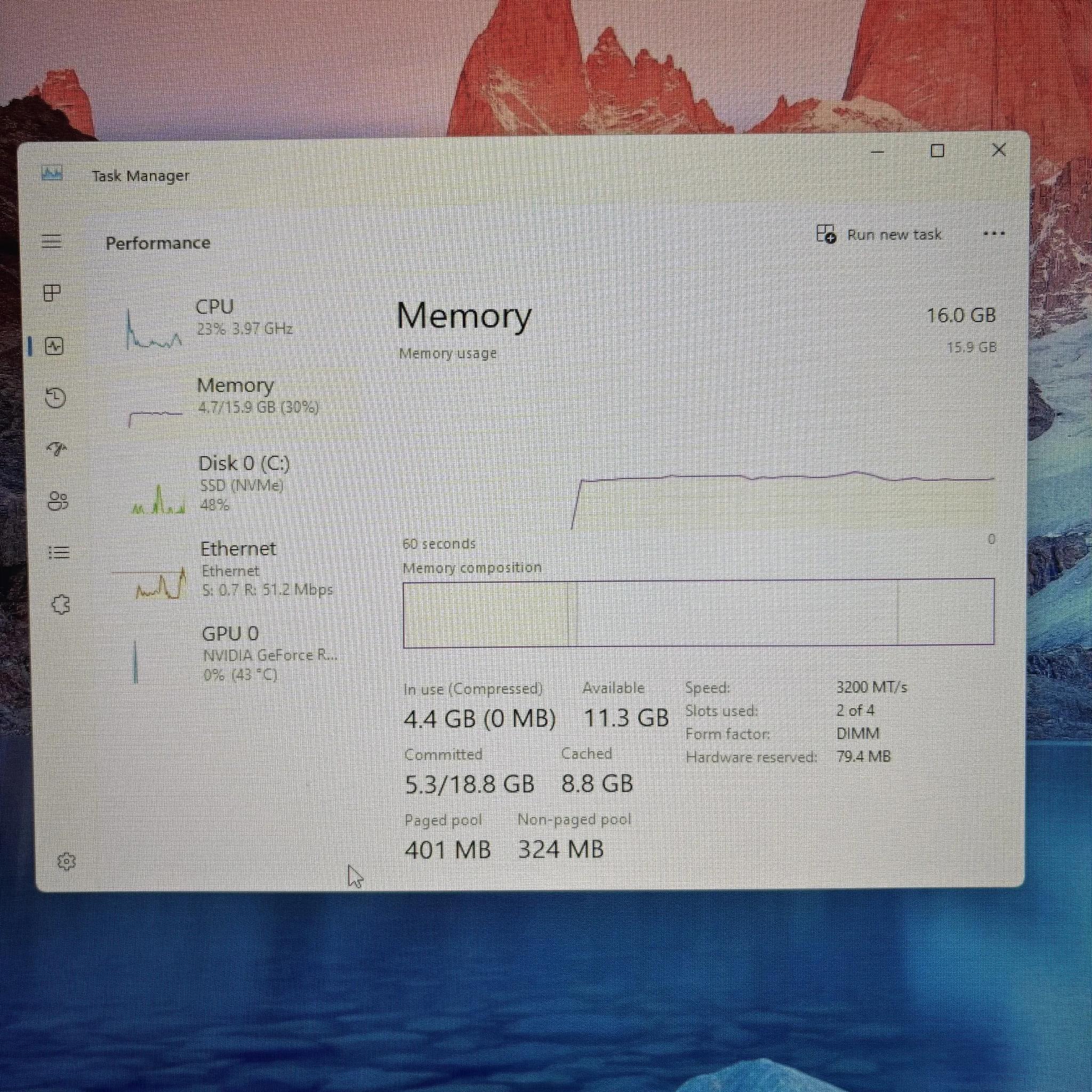
Task: Go to the Processes page icon
Action: [x=52, y=293]
